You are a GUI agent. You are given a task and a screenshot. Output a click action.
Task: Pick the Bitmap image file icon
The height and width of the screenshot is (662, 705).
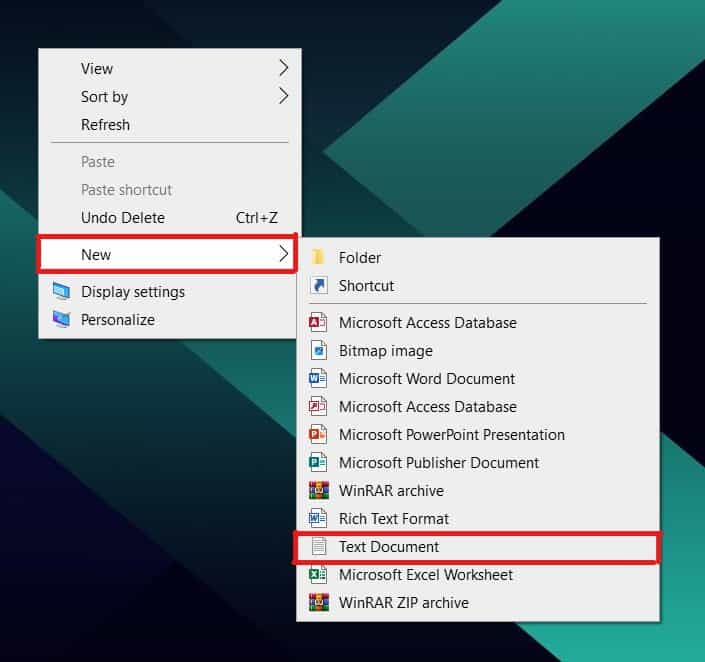click(x=319, y=350)
